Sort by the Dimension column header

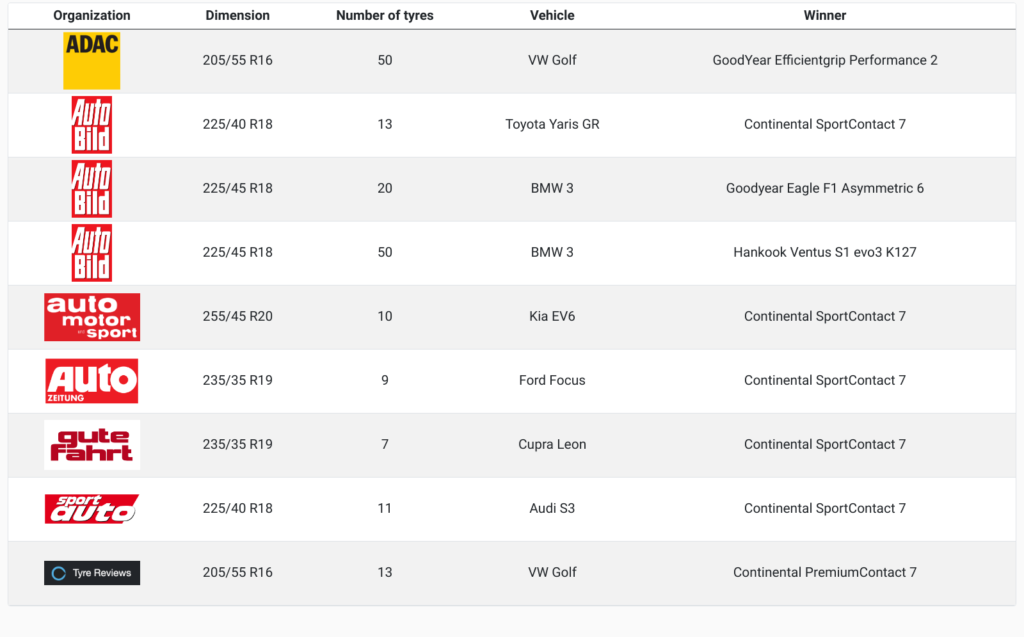click(238, 15)
